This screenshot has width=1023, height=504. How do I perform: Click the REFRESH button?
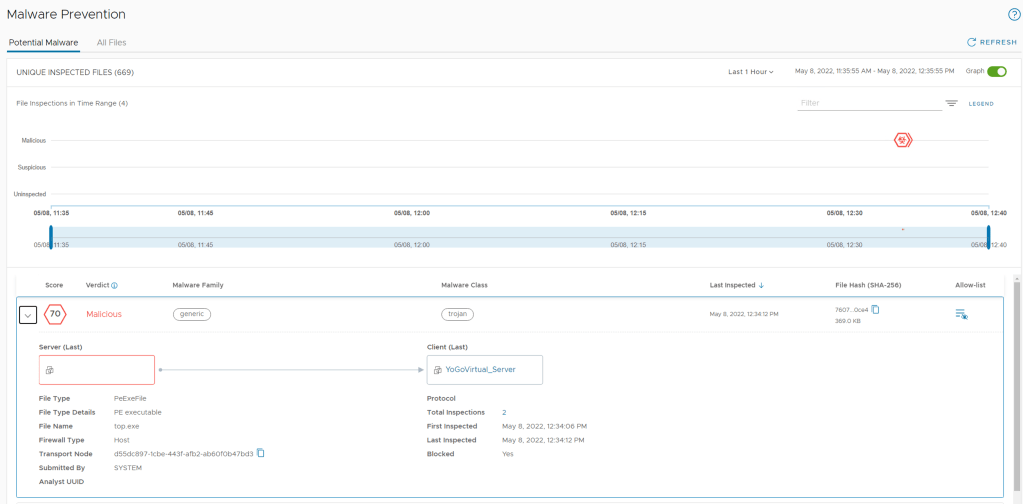pos(991,43)
